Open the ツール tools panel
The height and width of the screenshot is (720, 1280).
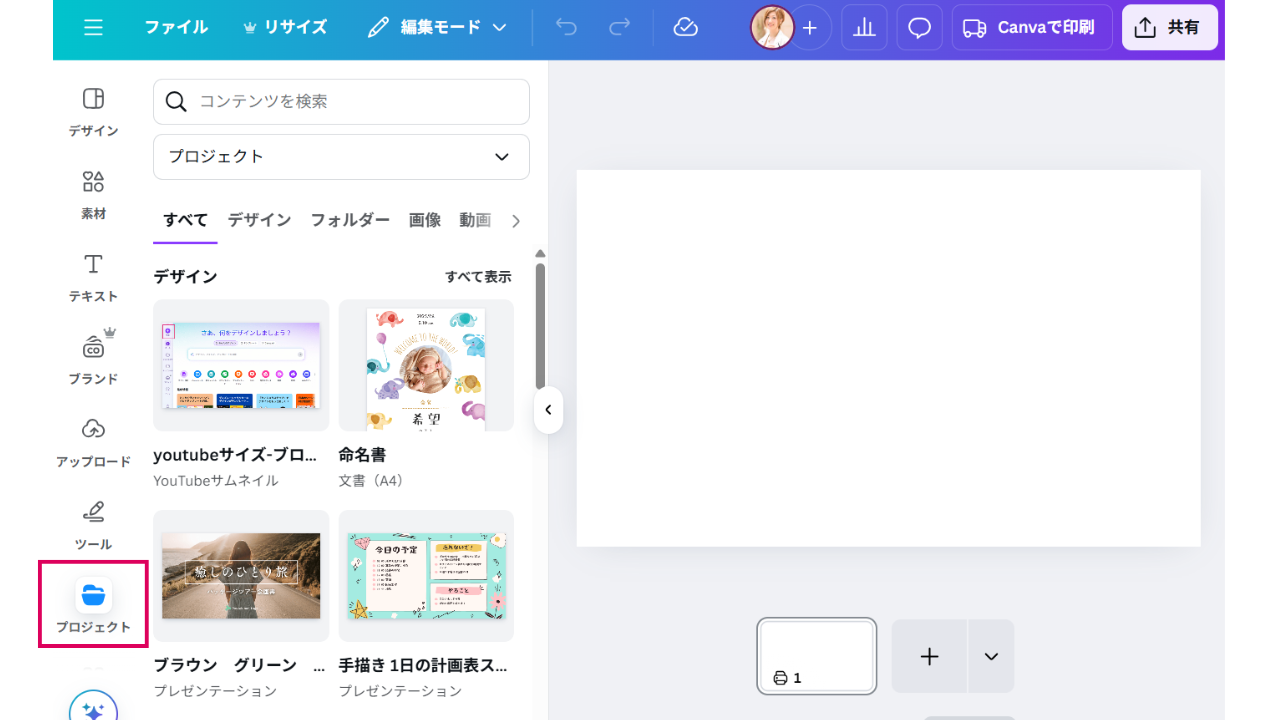93,525
